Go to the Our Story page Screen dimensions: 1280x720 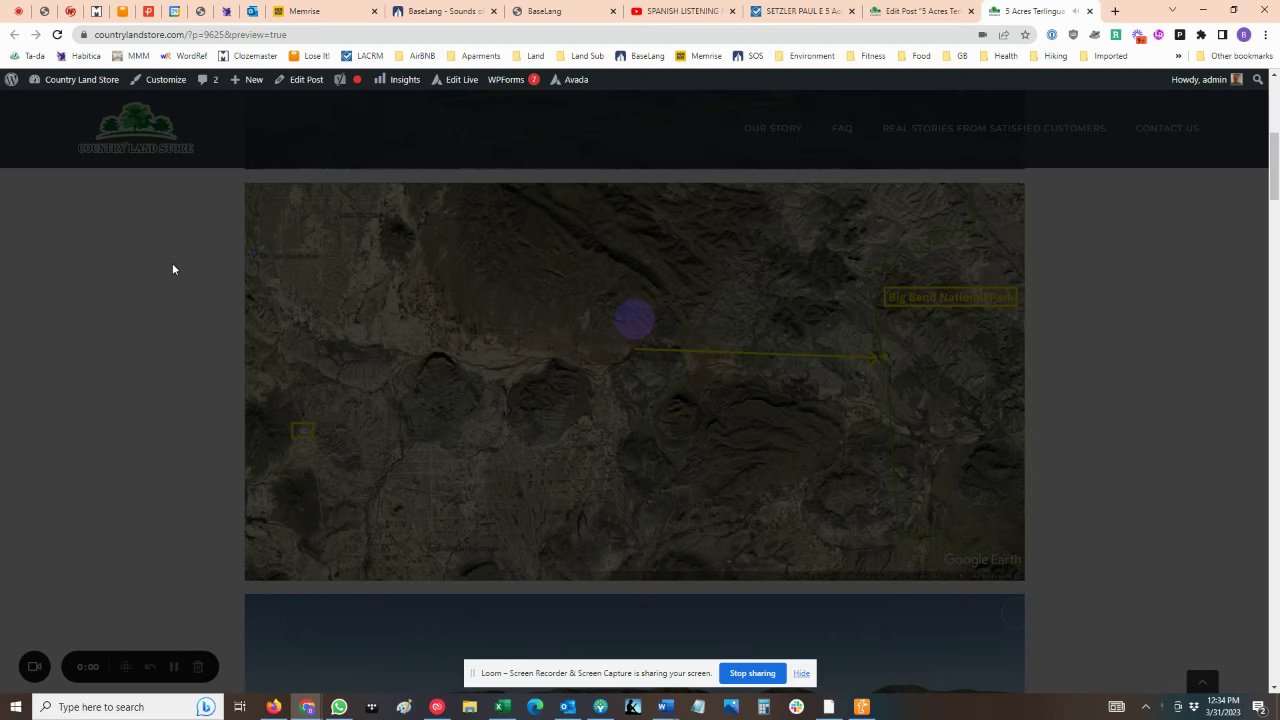[x=773, y=128]
